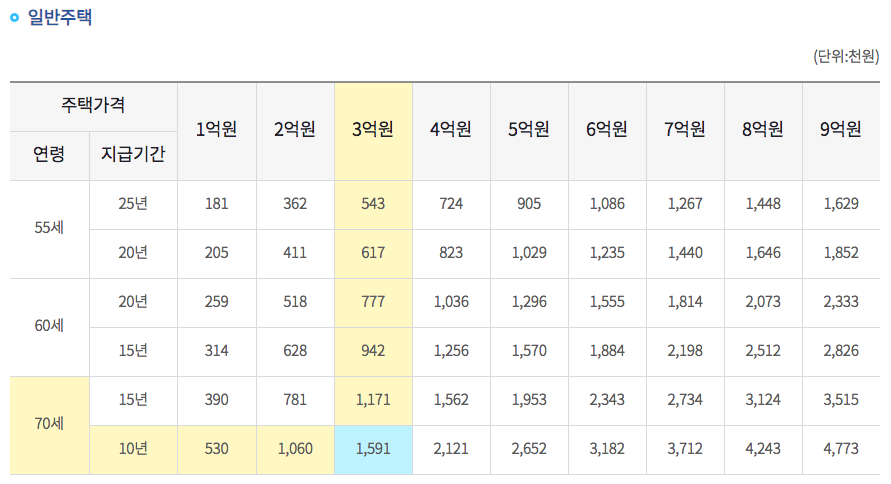Screen dimensions: 891x484
Task: Click the 390 table cell
Action: point(216,400)
